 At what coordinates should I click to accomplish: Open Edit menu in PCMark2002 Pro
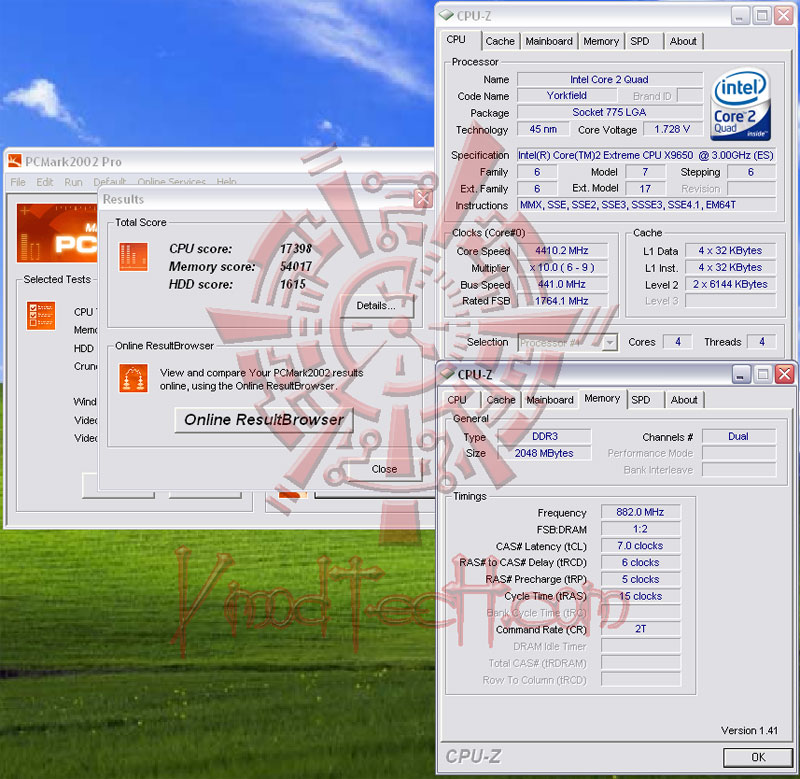44,182
